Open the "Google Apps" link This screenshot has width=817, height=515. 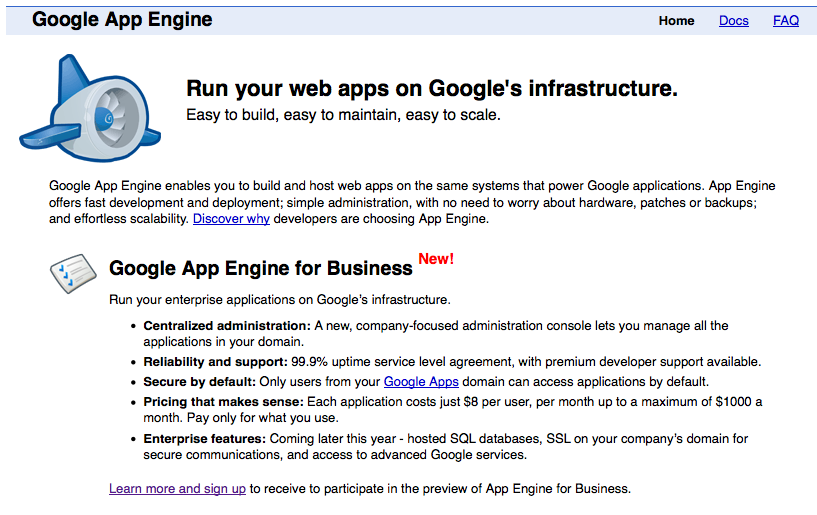point(421,382)
